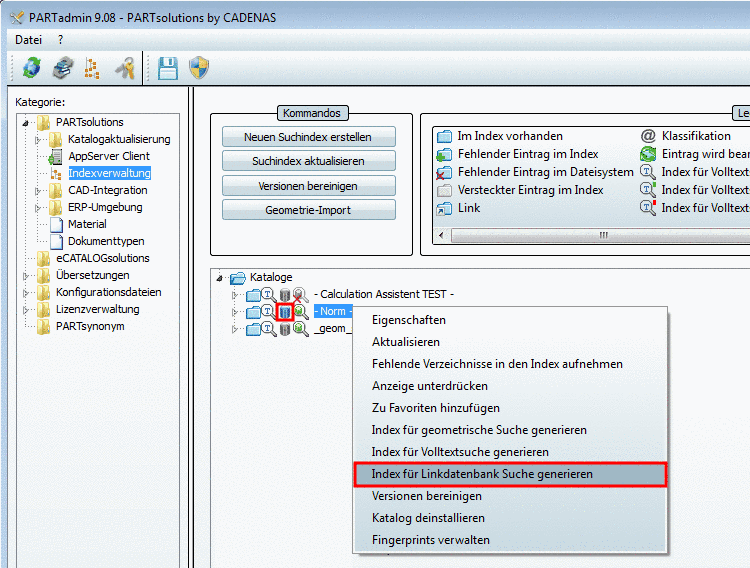Select 'Index für Linkdatenbank Suche generieren'
The height and width of the screenshot is (568, 750).
click(x=510, y=474)
